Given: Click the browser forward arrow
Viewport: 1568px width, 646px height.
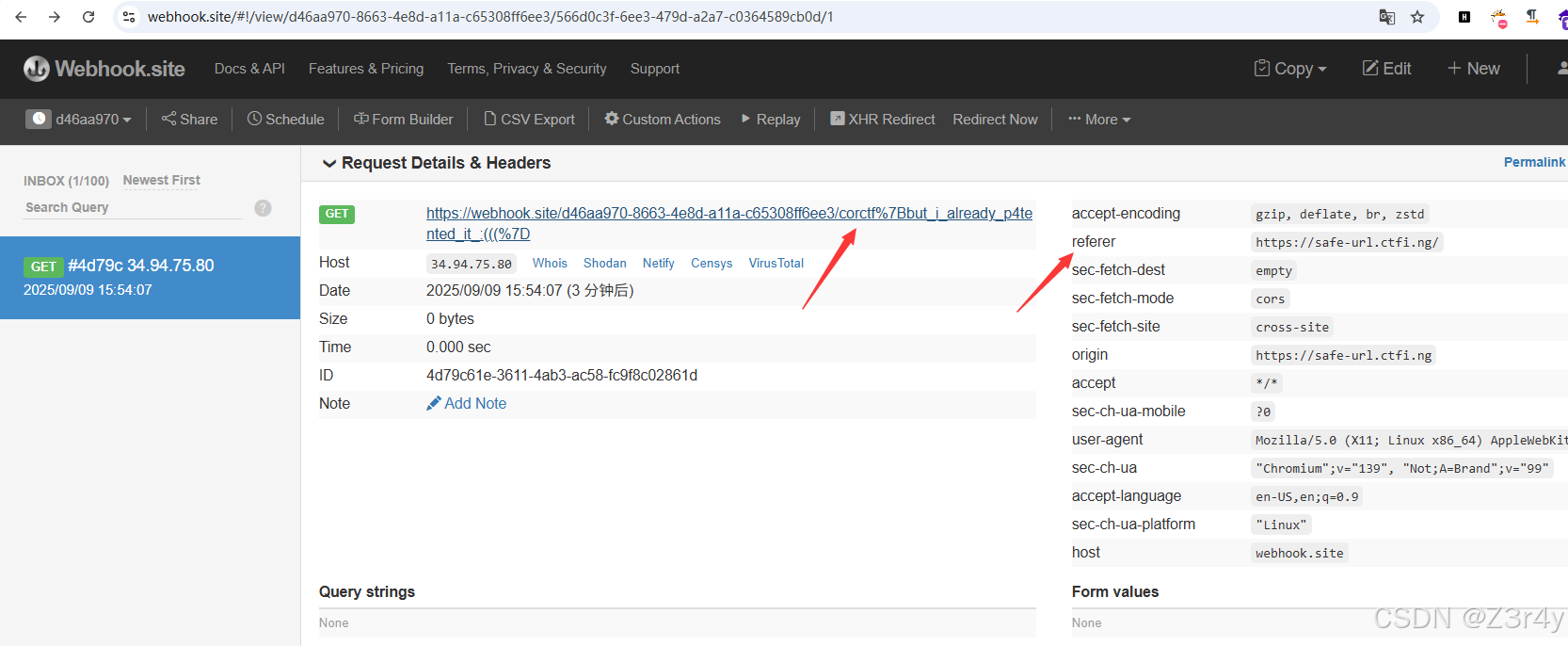Looking at the screenshot, I should (55, 17).
